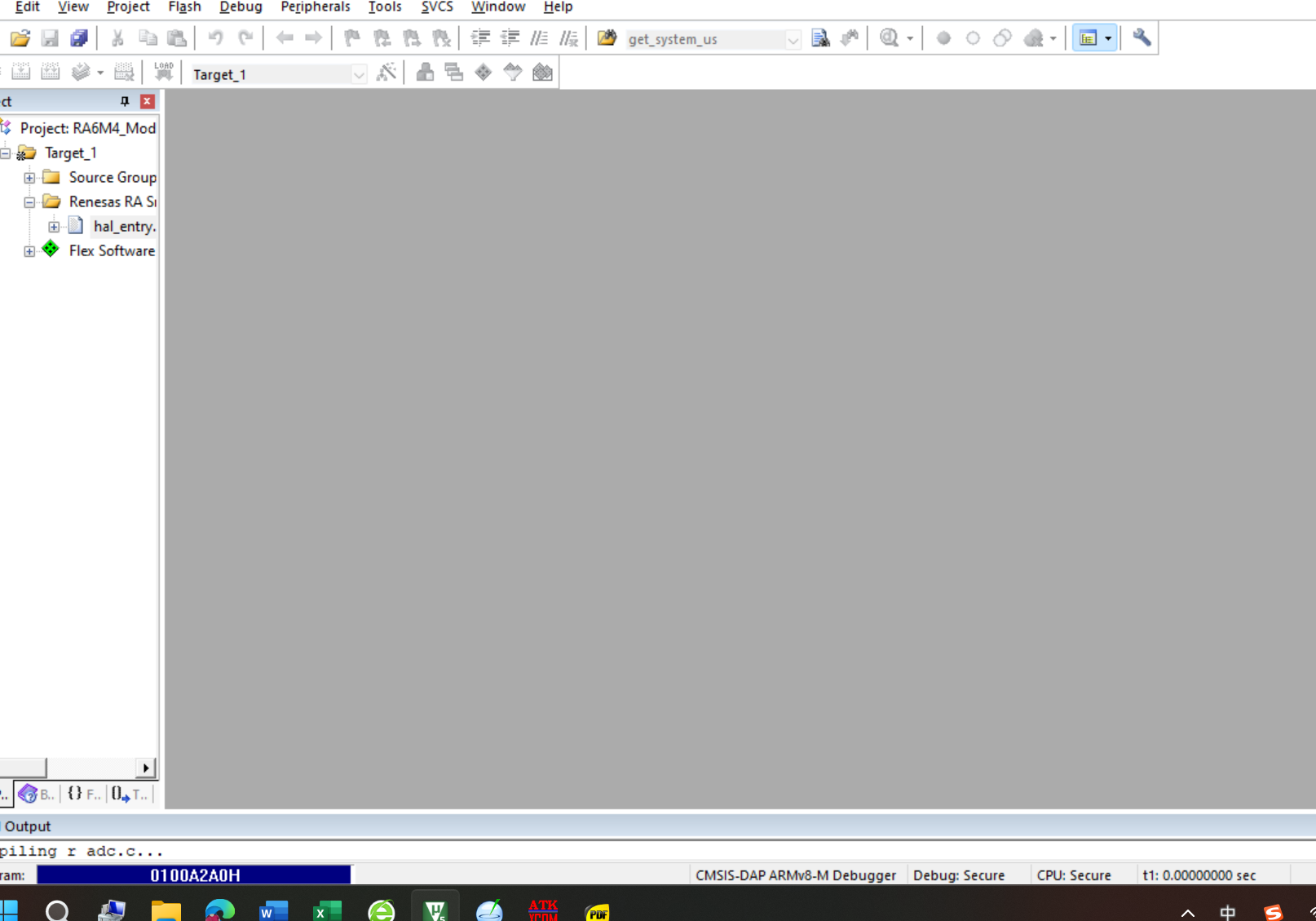Open Options for Target magic wand

[386, 73]
